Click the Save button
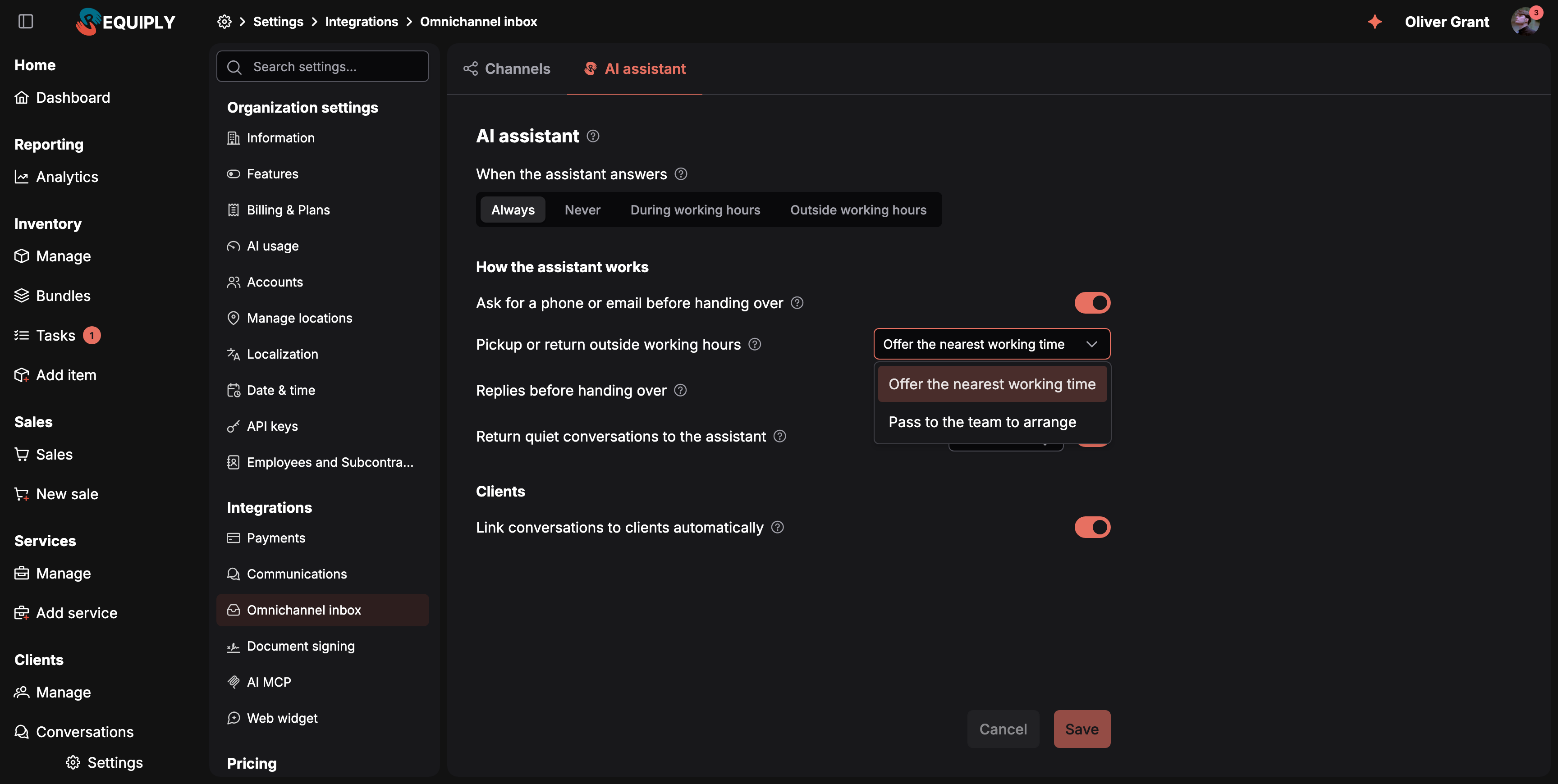The width and height of the screenshot is (1558, 784). (x=1082, y=729)
